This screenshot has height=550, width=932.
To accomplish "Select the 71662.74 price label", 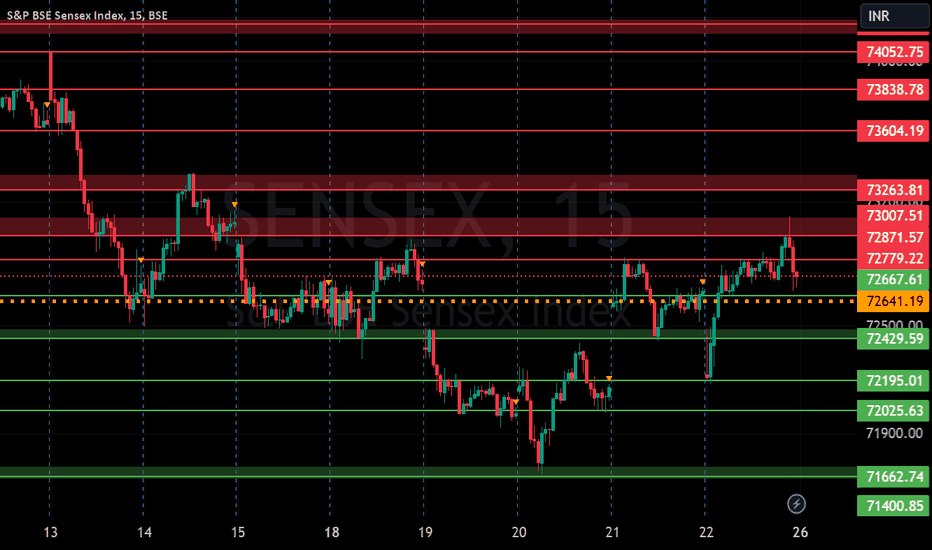I will pyautogui.click(x=893, y=477).
